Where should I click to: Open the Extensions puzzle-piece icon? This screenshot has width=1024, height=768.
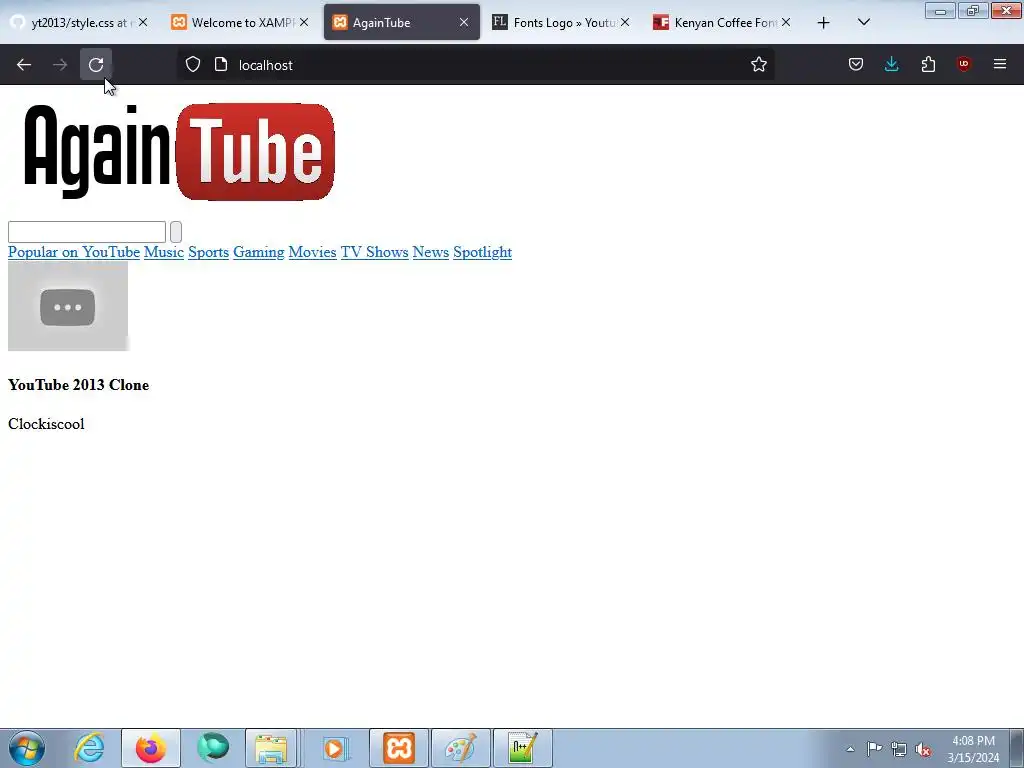[928, 65]
